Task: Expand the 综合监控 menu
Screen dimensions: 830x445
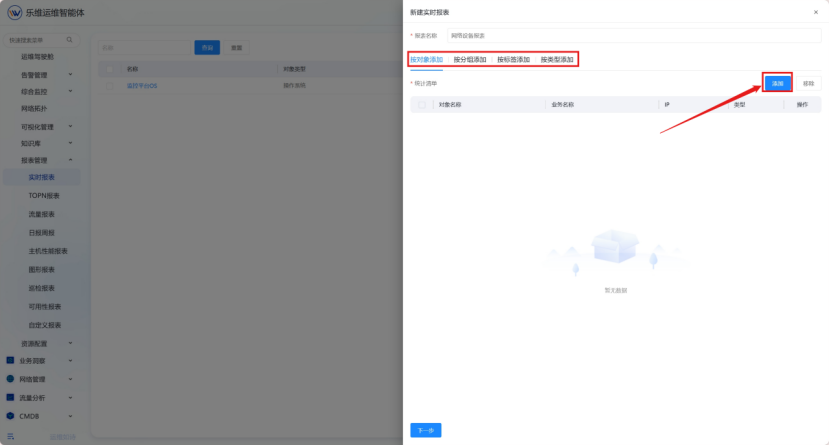Action: [70, 92]
